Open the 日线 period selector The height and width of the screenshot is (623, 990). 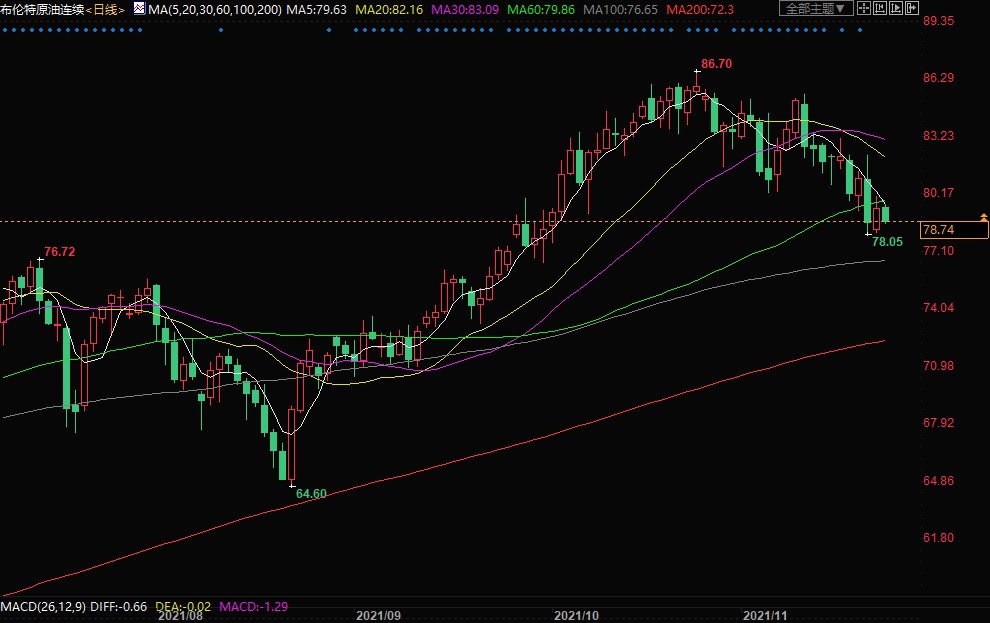pyautogui.click(x=105, y=9)
